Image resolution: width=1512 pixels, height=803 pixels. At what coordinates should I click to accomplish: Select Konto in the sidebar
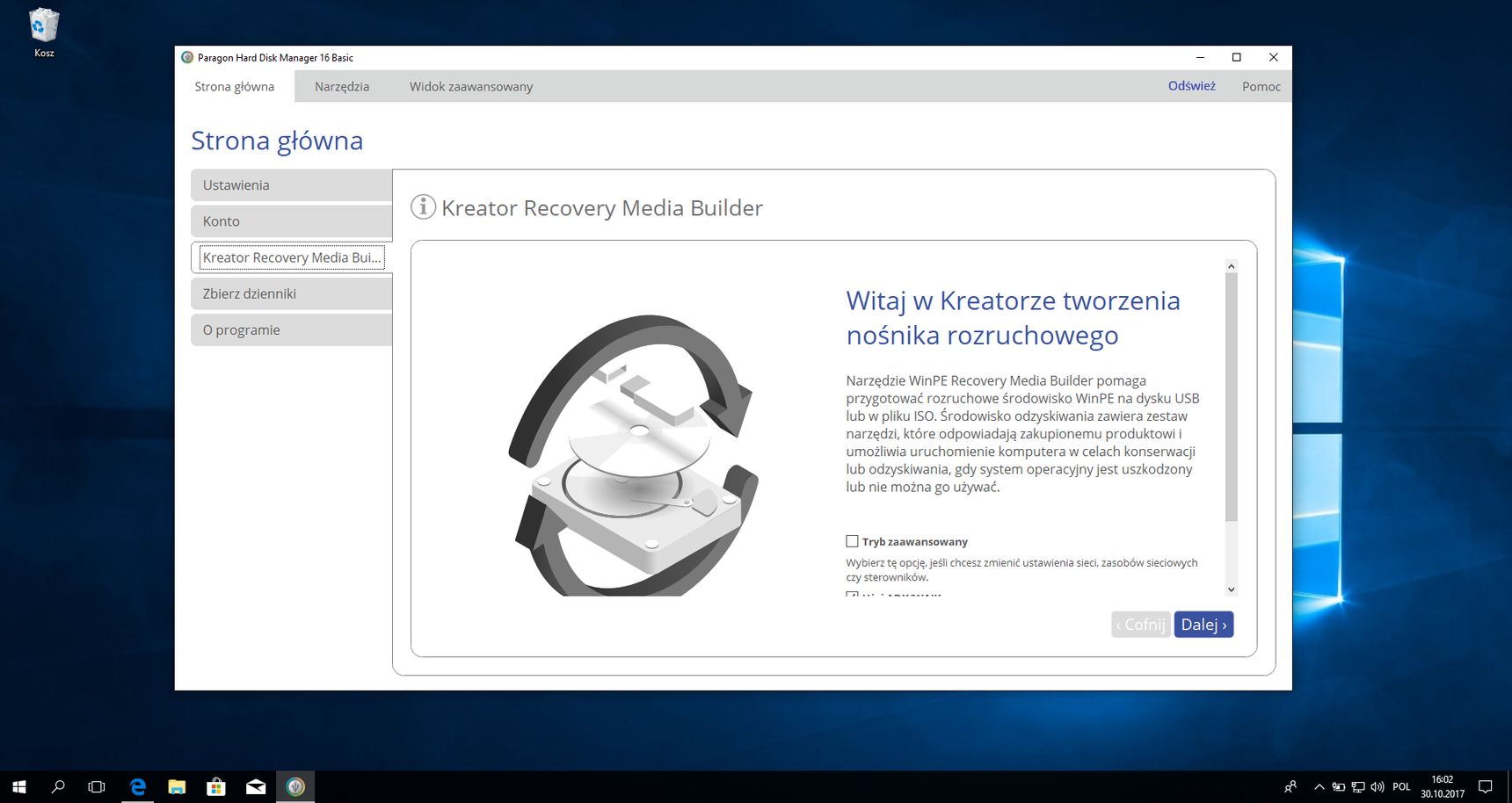[x=291, y=221]
